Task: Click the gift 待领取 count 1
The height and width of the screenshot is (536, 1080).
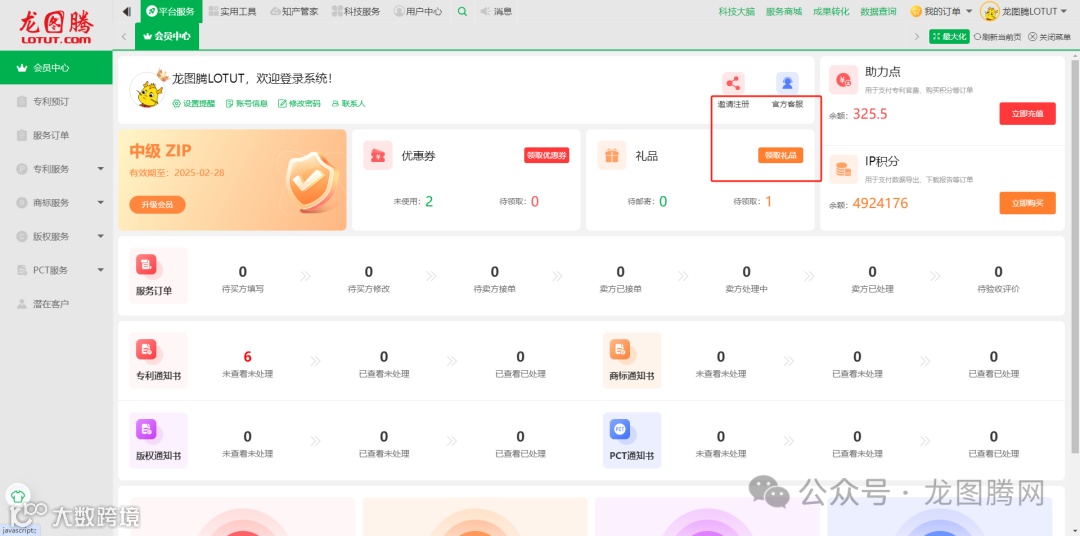Action: pos(768,201)
